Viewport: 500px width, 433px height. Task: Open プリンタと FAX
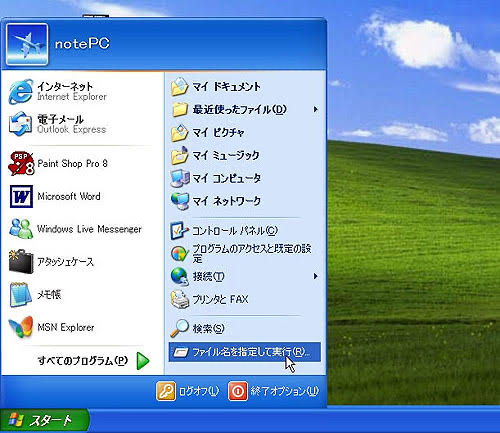(x=245, y=299)
